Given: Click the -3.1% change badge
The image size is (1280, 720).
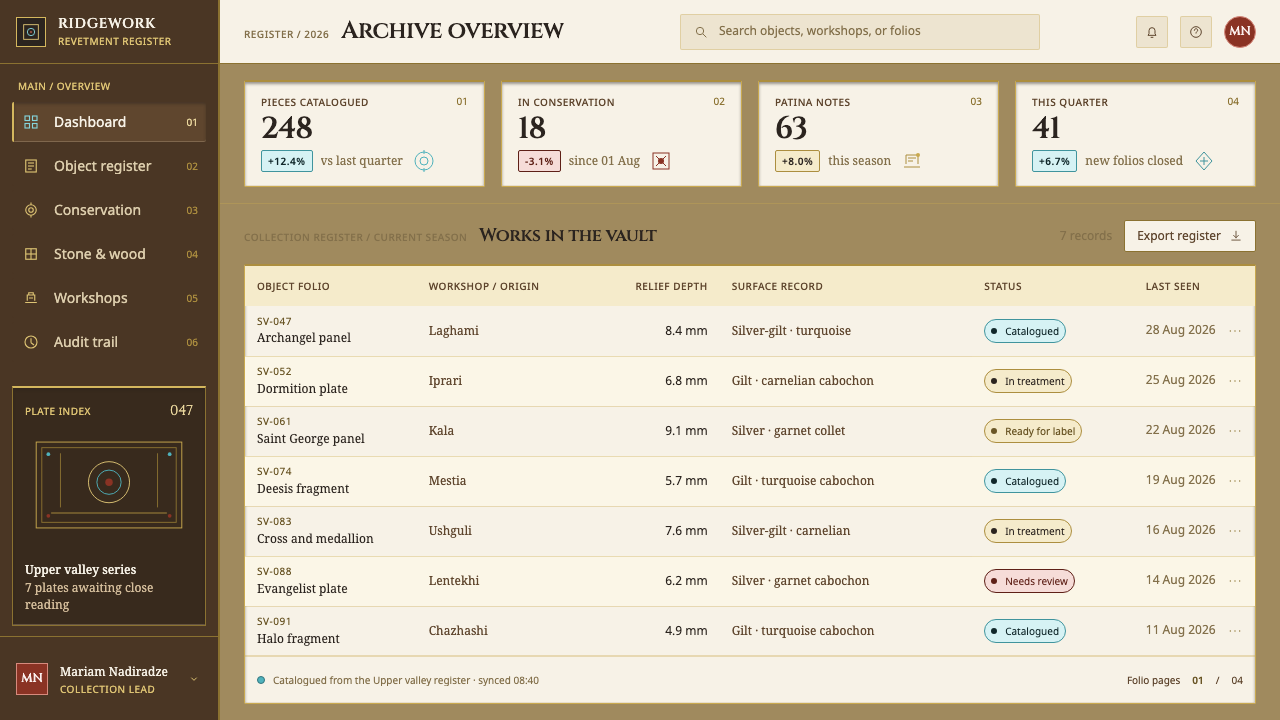Looking at the screenshot, I should click(x=539, y=161).
